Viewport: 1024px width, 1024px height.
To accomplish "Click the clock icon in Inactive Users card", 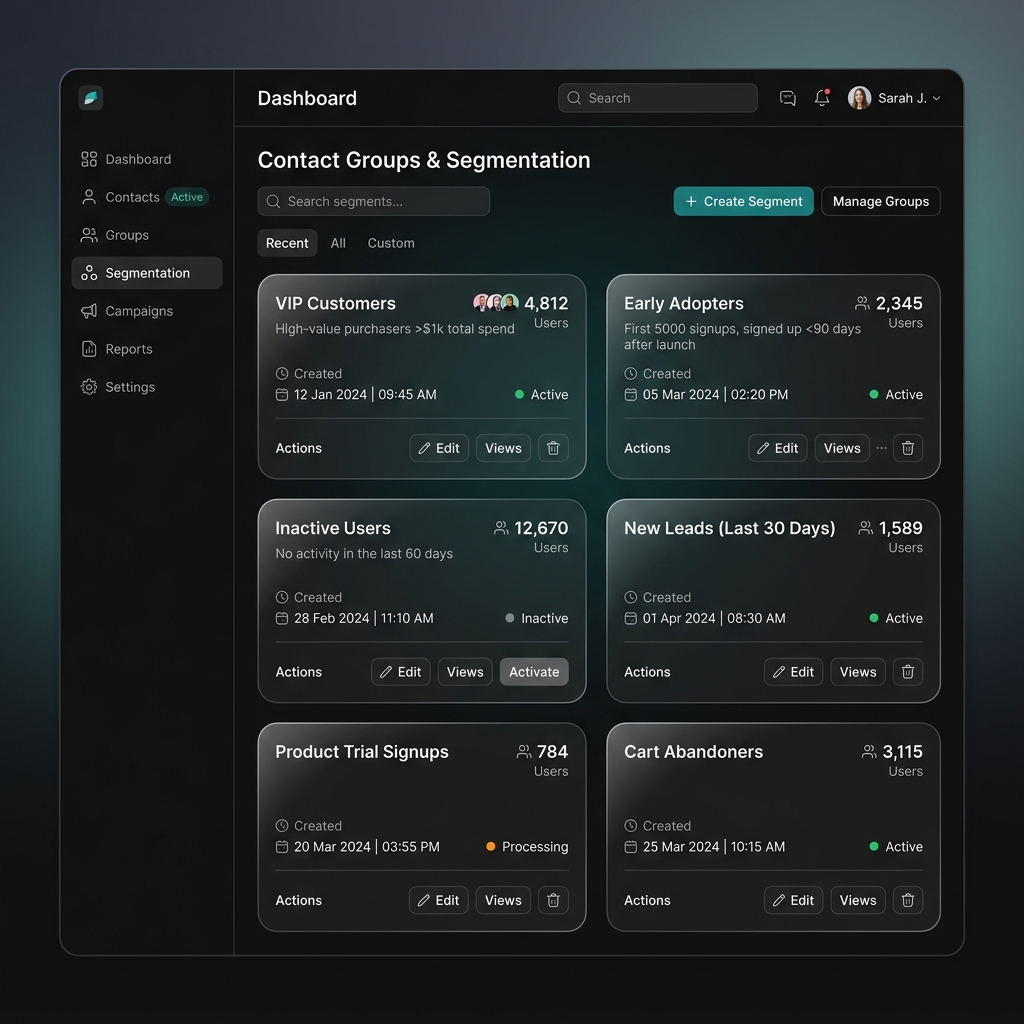I will tap(281, 597).
